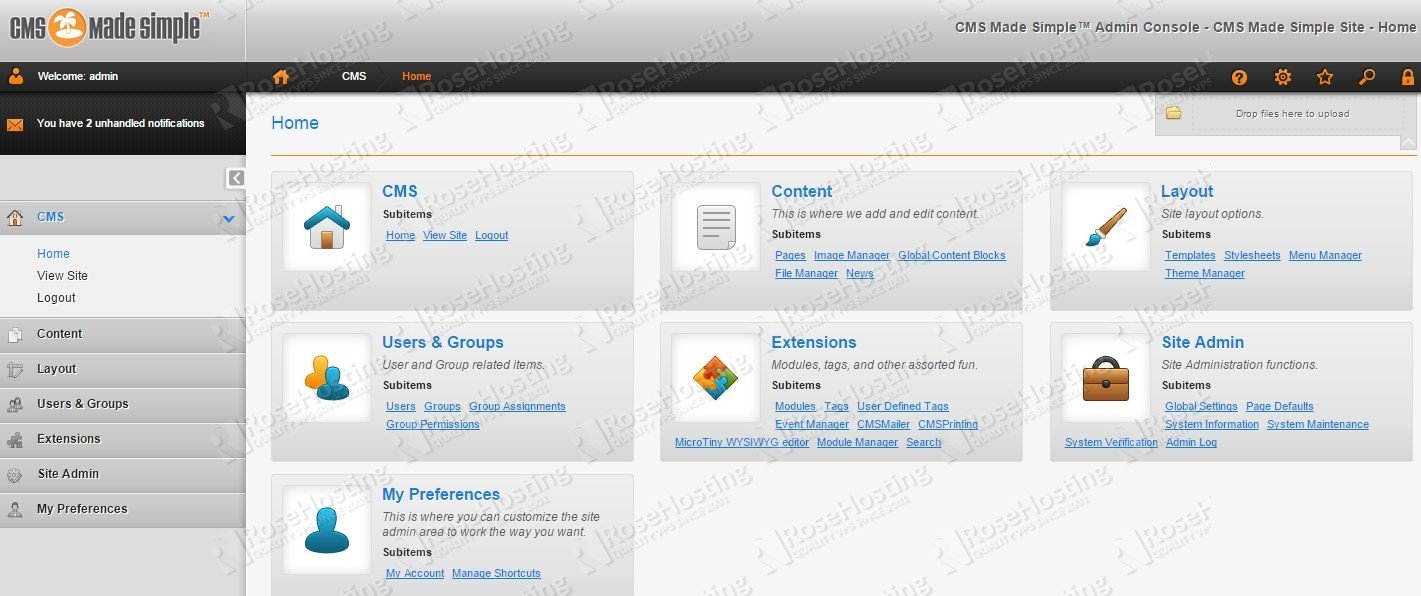Click the people icon on Users & Groups card
Screen dimensions: 1421x596
(326, 378)
